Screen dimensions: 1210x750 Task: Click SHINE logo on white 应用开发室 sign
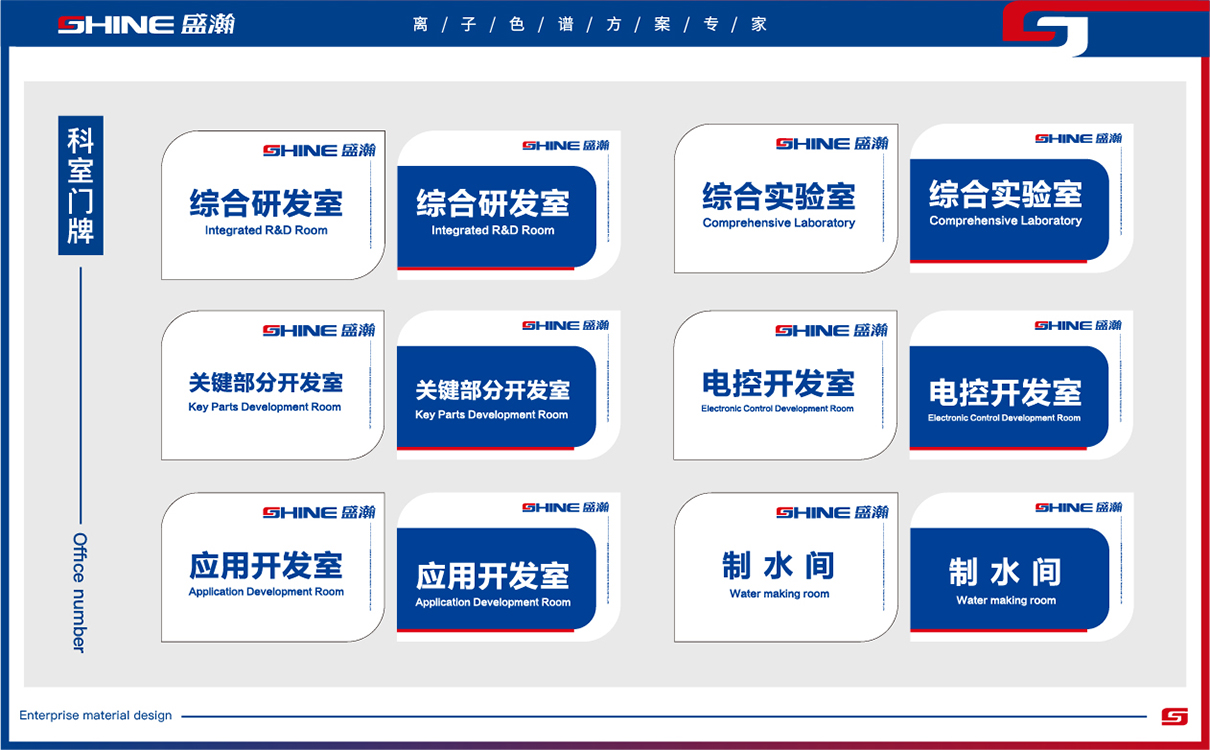click(319, 512)
